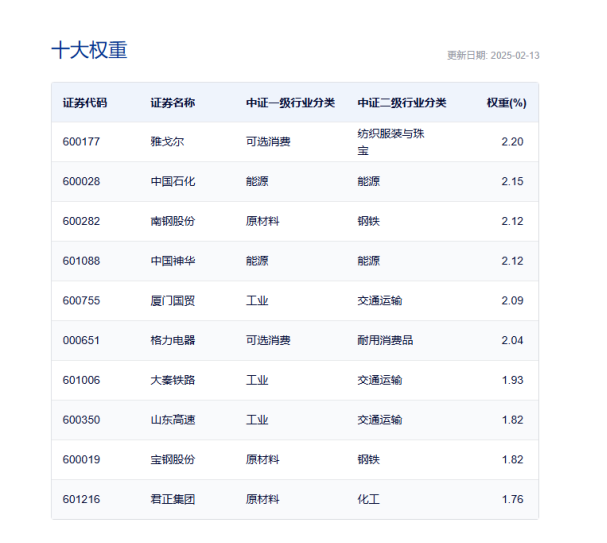The height and width of the screenshot is (543, 607).
Task: Select security code 600028
Action: [x=81, y=181]
